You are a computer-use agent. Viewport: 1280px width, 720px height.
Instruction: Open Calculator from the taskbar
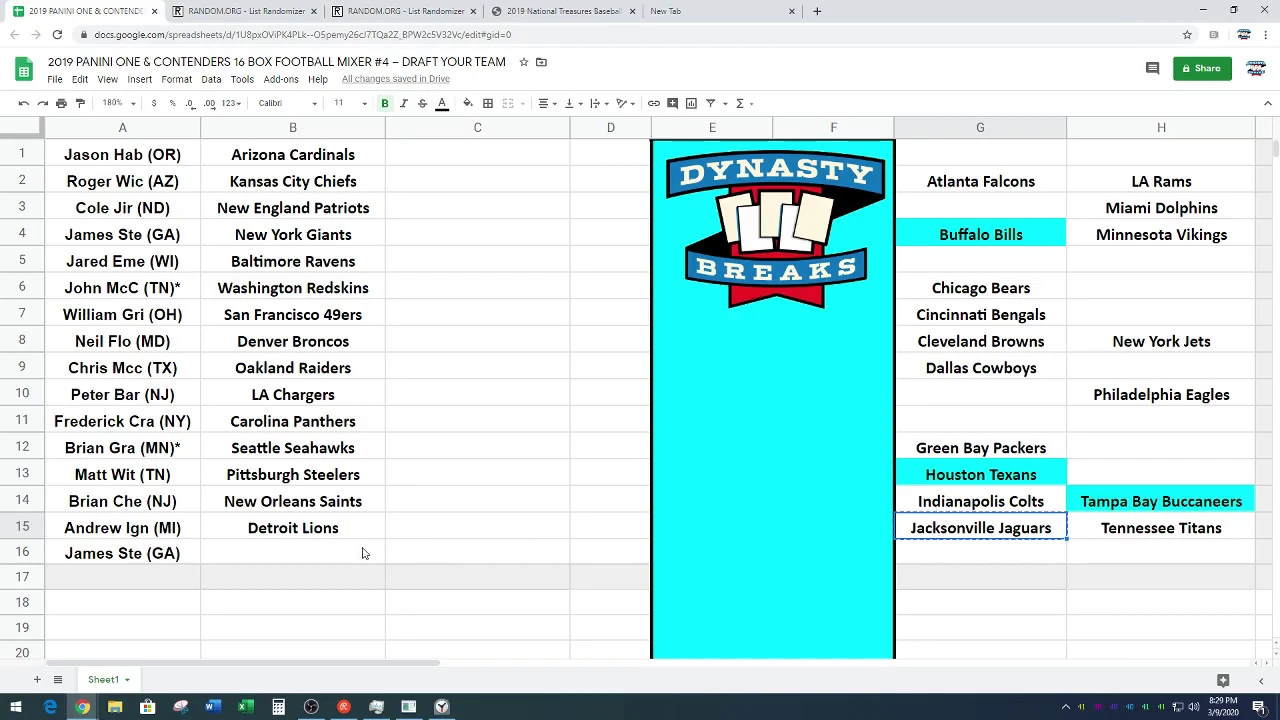(278, 707)
